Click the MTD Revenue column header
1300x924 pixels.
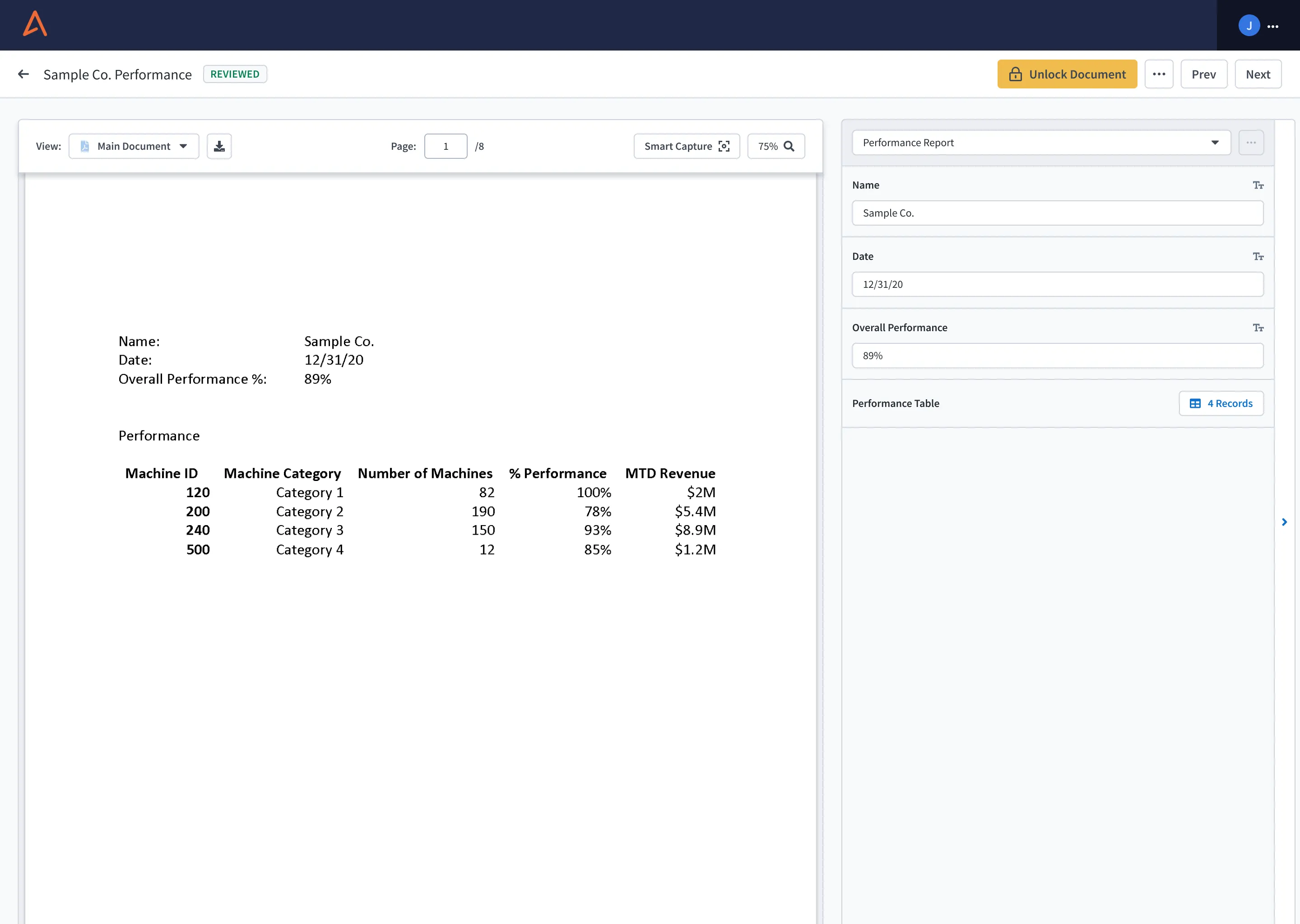tap(670, 473)
